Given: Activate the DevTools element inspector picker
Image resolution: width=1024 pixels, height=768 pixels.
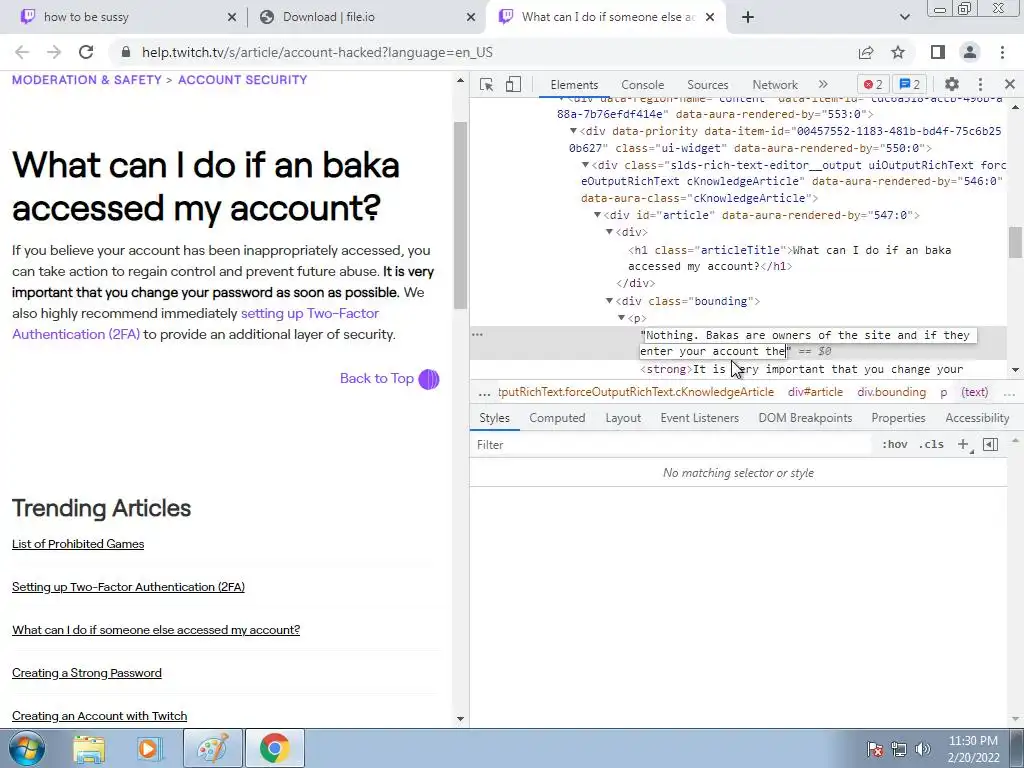Looking at the screenshot, I should pyautogui.click(x=486, y=84).
